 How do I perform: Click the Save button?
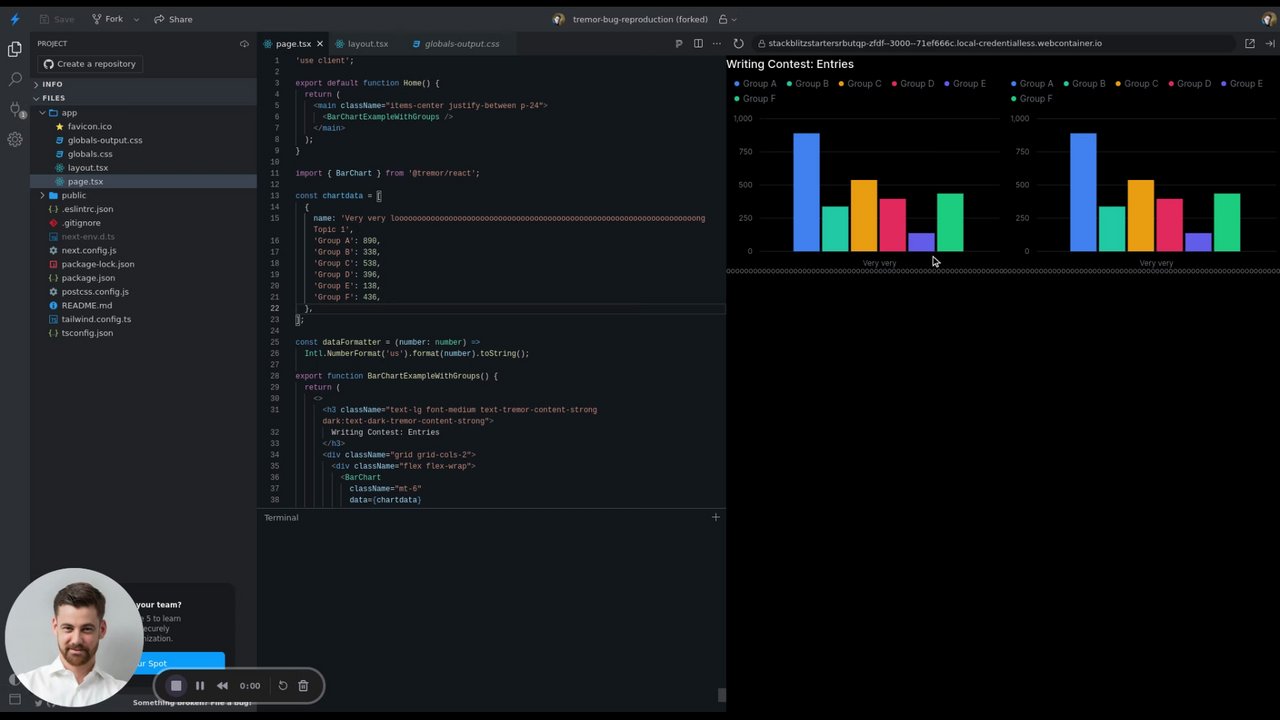point(57,19)
